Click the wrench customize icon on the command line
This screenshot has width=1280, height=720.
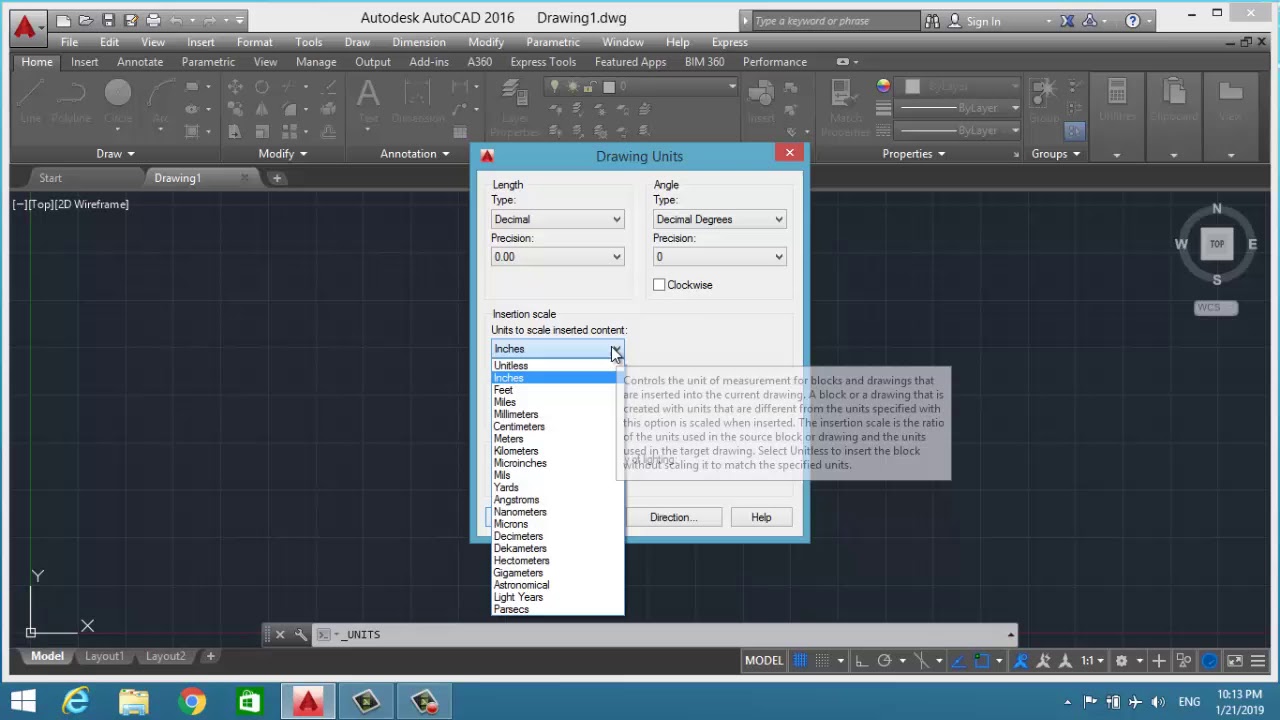(300, 634)
